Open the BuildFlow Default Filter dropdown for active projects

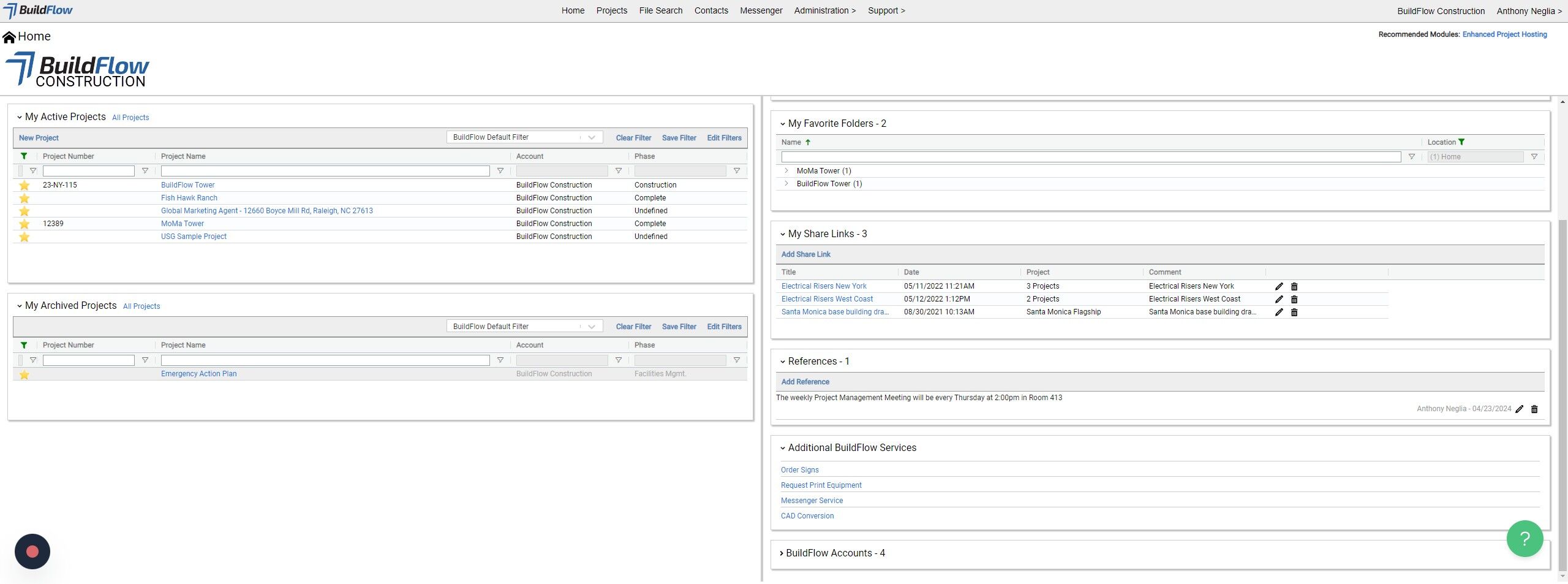(524, 137)
